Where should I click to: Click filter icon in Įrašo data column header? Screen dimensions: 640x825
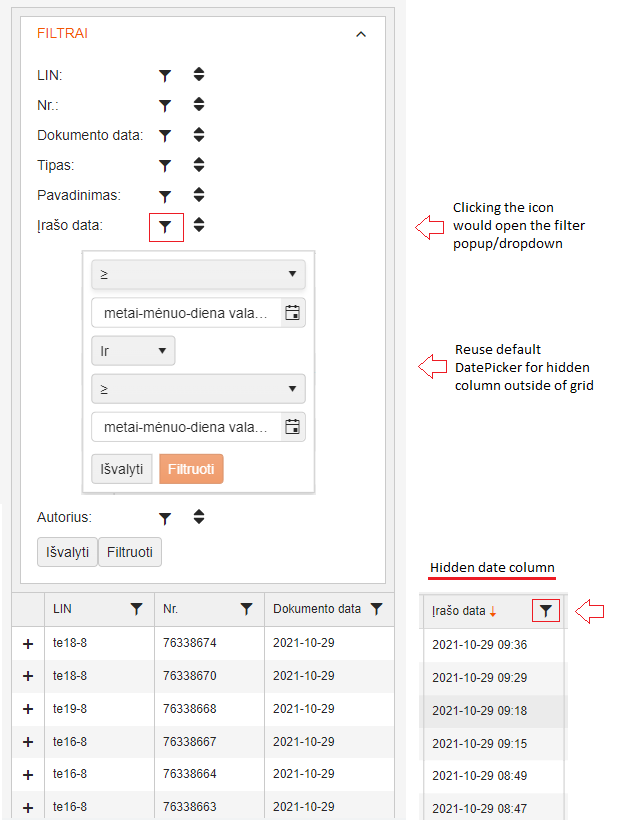(545, 610)
